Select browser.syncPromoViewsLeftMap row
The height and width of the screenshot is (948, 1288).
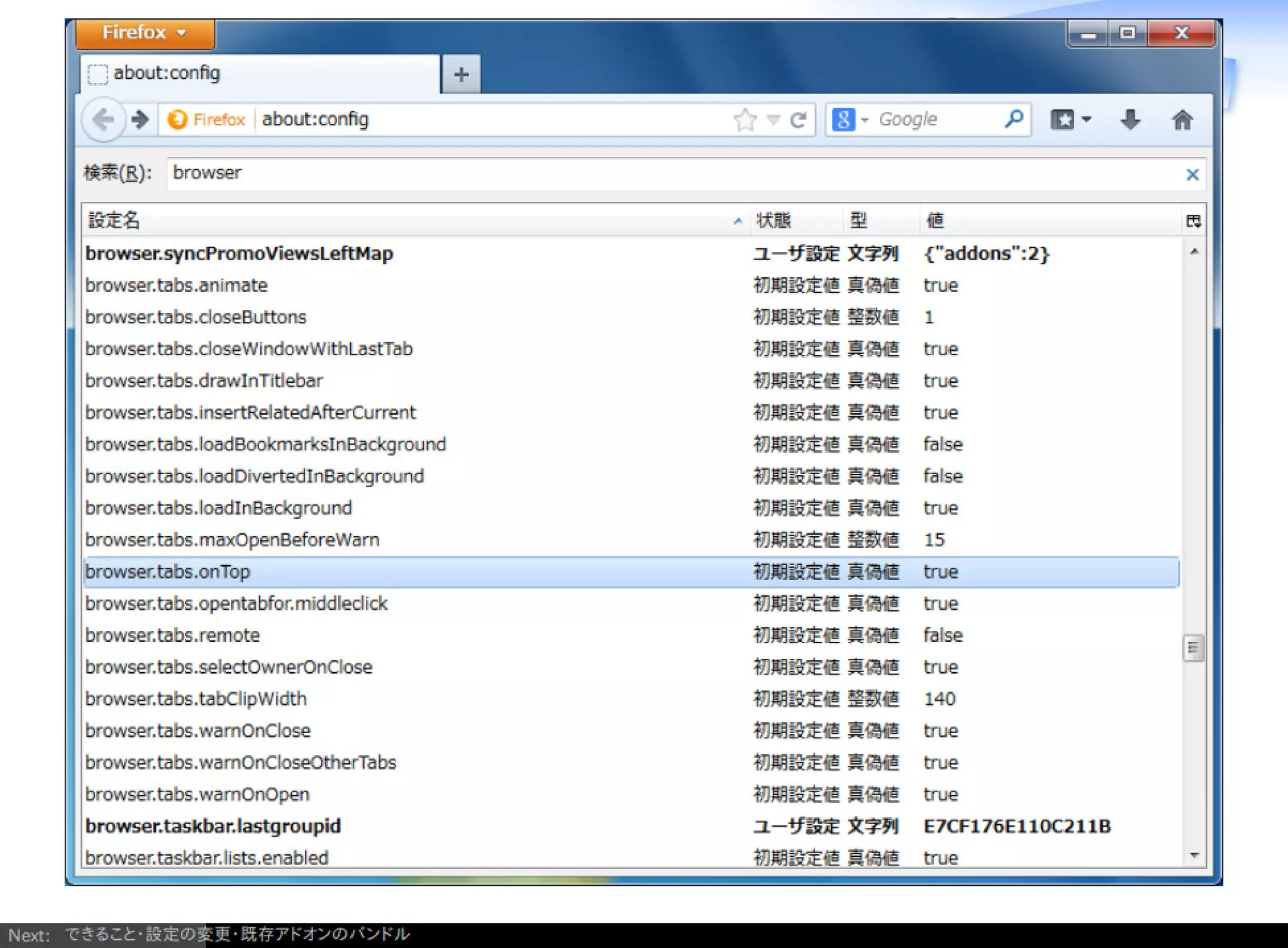(631, 253)
